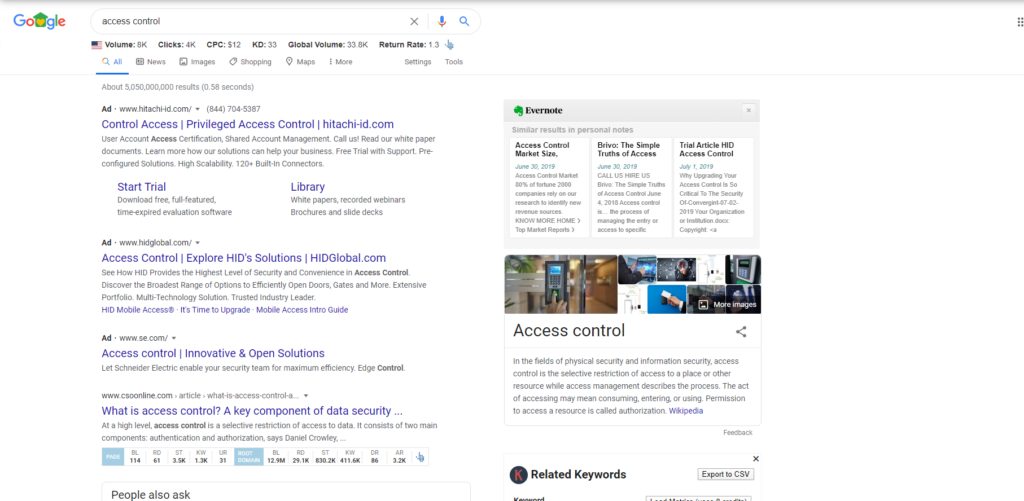Click the Related Keywords K logo icon
This screenshot has height=501, width=1024.
tap(519, 474)
